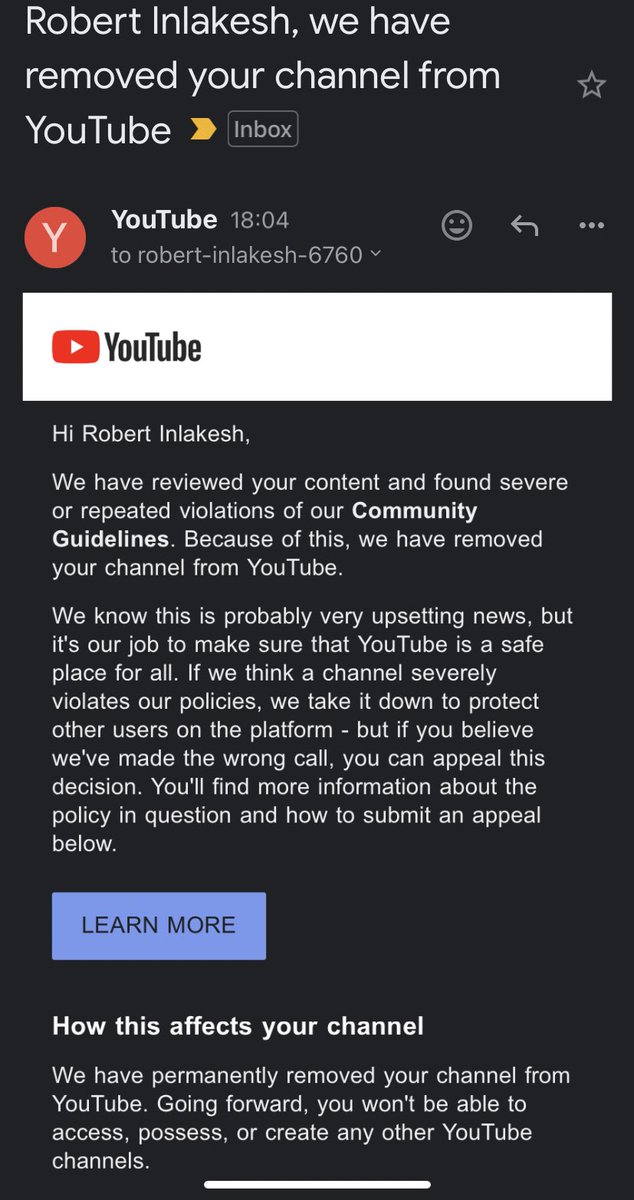Expand recipient details chevron

pyautogui.click(x=376, y=254)
